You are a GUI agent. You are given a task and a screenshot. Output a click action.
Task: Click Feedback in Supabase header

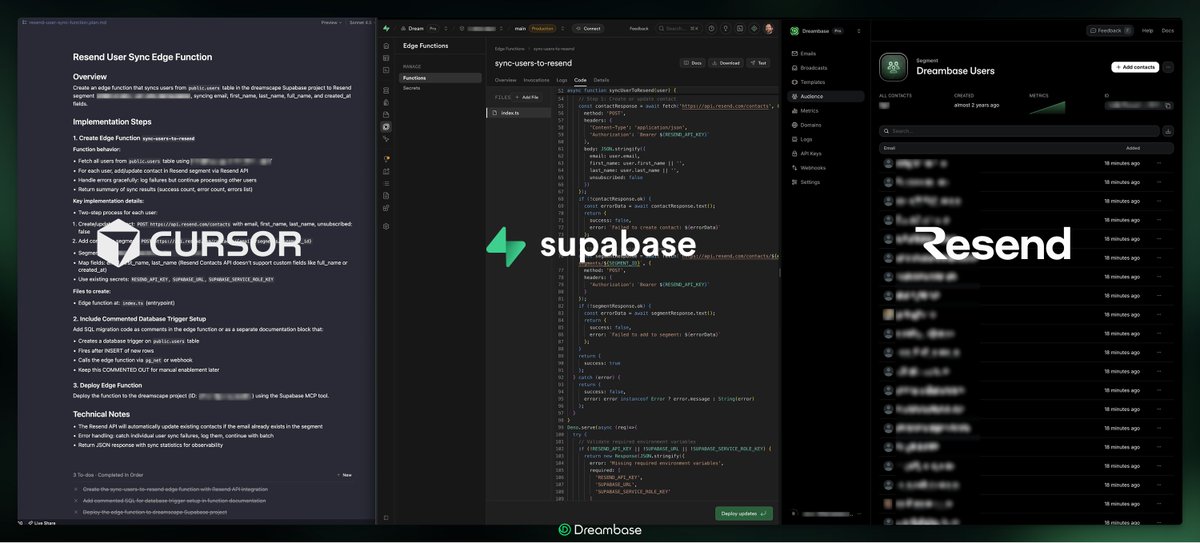638,28
